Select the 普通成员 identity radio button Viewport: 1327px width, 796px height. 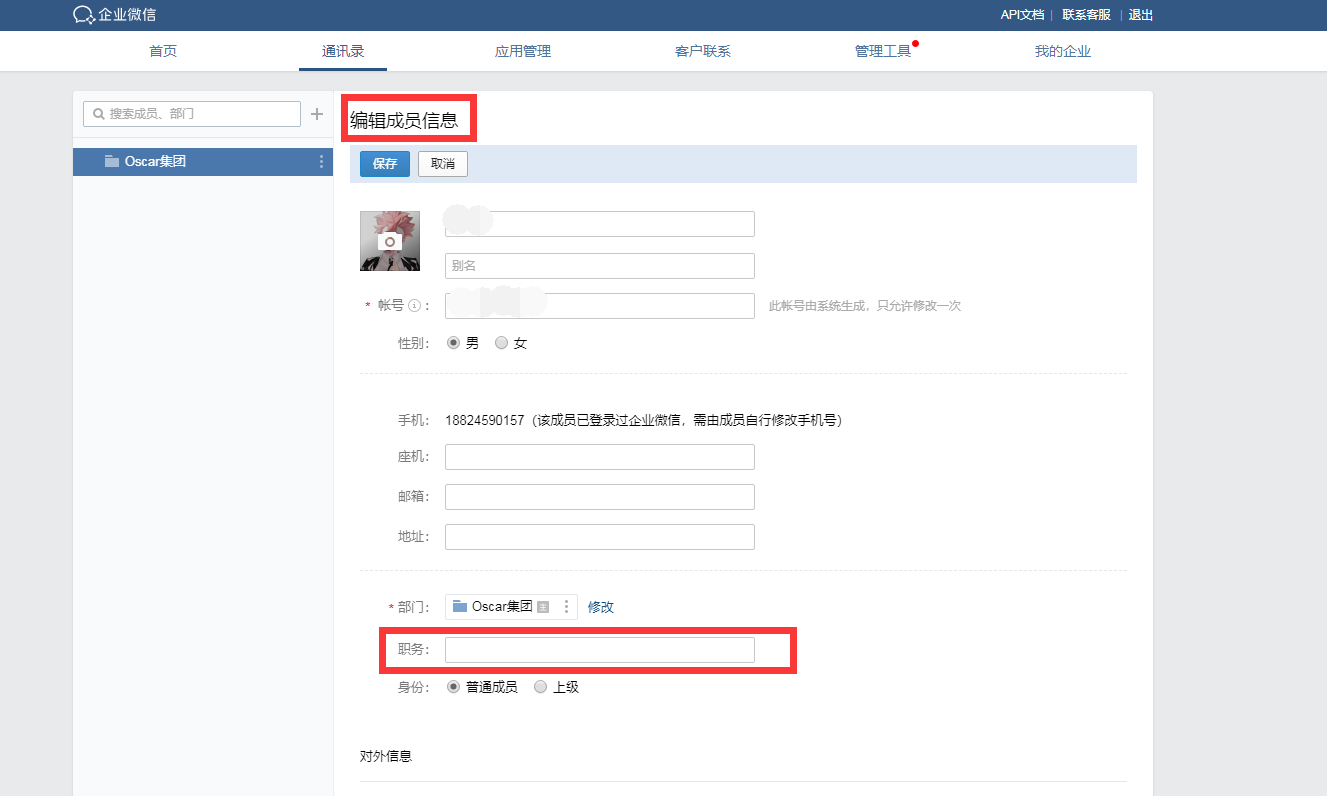(453, 687)
